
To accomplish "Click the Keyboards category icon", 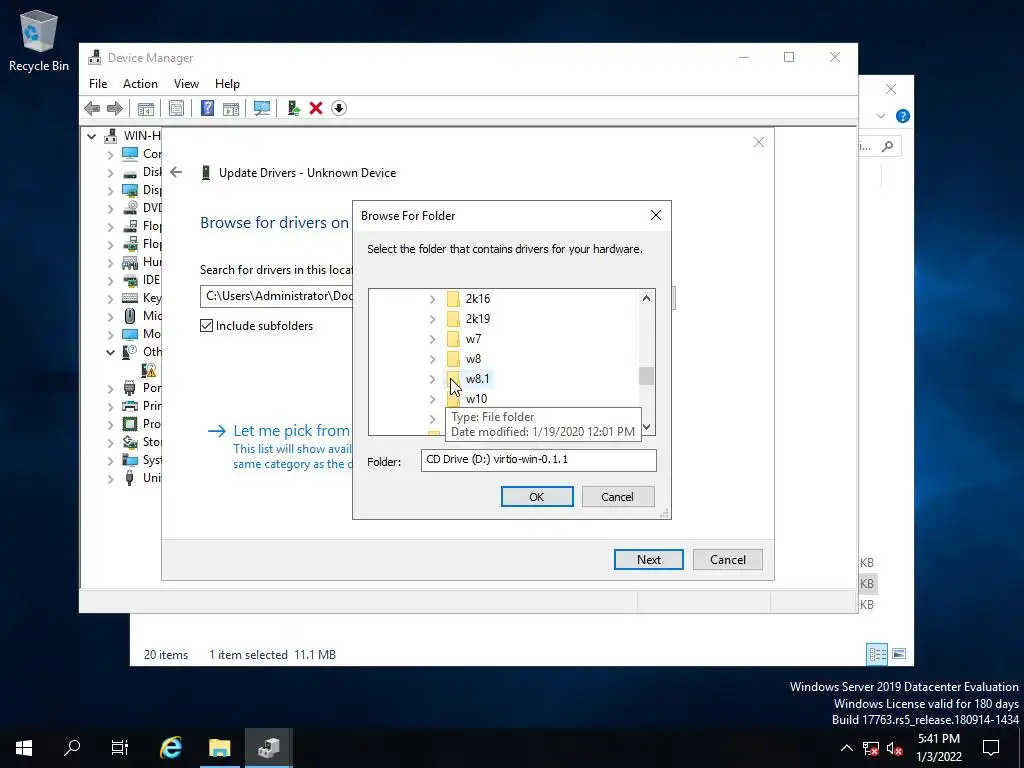I will pos(130,298).
